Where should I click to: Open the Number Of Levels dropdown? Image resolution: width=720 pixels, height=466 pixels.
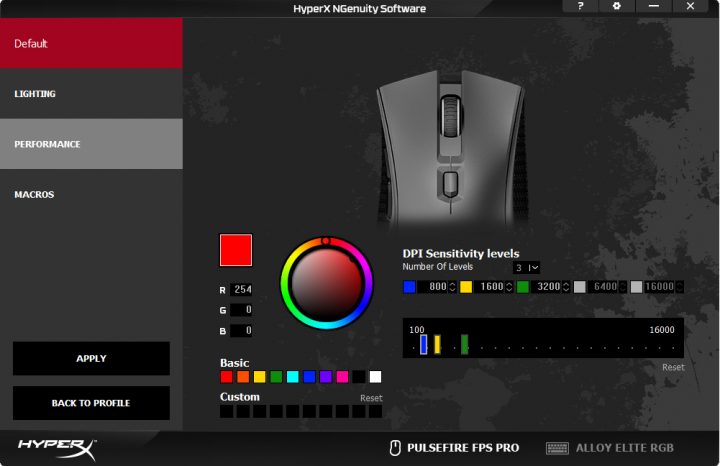tap(527, 268)
